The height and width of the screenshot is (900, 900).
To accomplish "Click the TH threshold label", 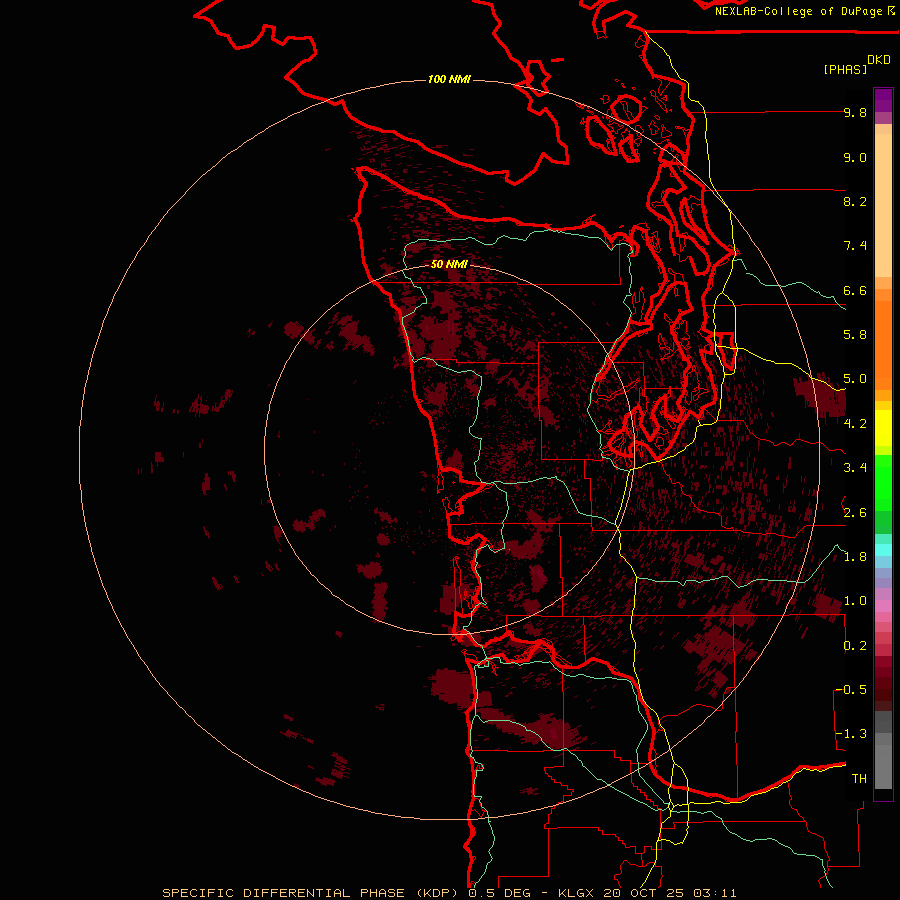I will (859, 779).
